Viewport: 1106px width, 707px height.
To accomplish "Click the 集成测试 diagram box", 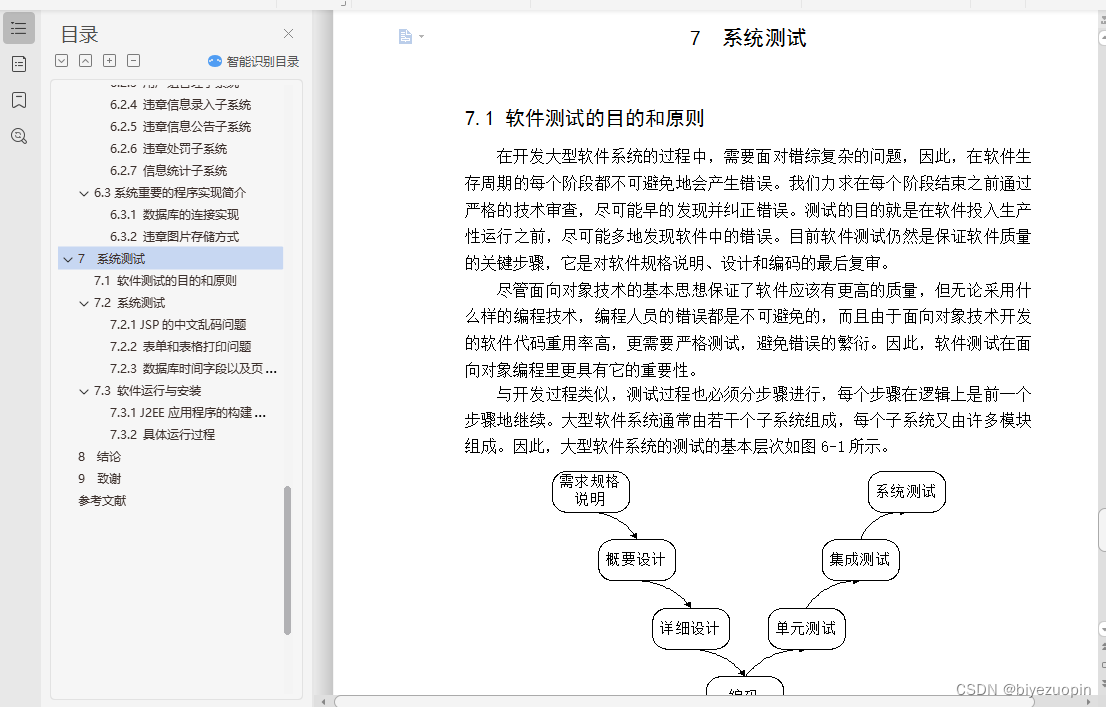I will [861, 560].
